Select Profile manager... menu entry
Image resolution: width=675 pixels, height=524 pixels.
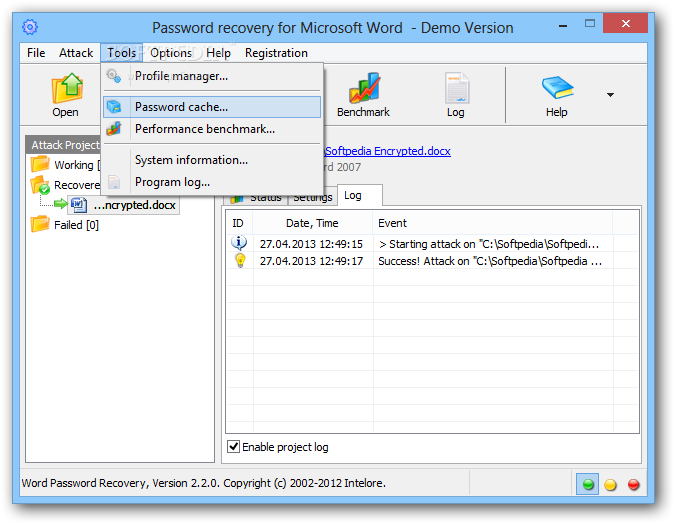tap(212, 76)
